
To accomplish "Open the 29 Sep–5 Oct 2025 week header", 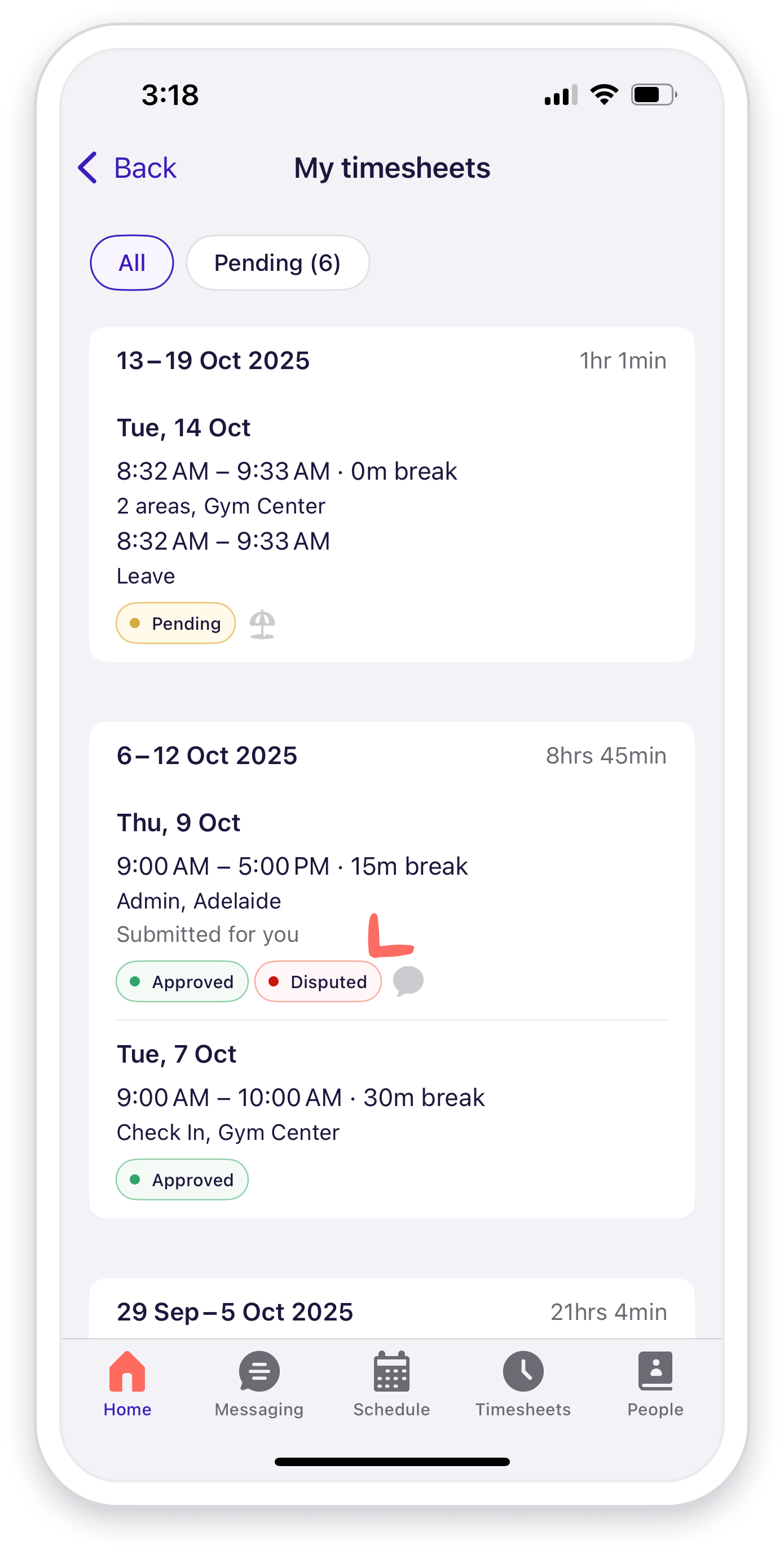I will (x=235, y=1312).
